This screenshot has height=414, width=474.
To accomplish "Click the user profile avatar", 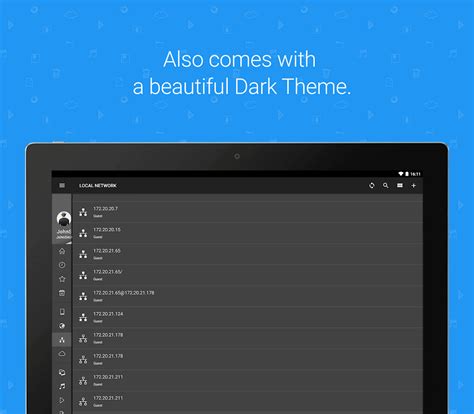I will tap(64, 218).
